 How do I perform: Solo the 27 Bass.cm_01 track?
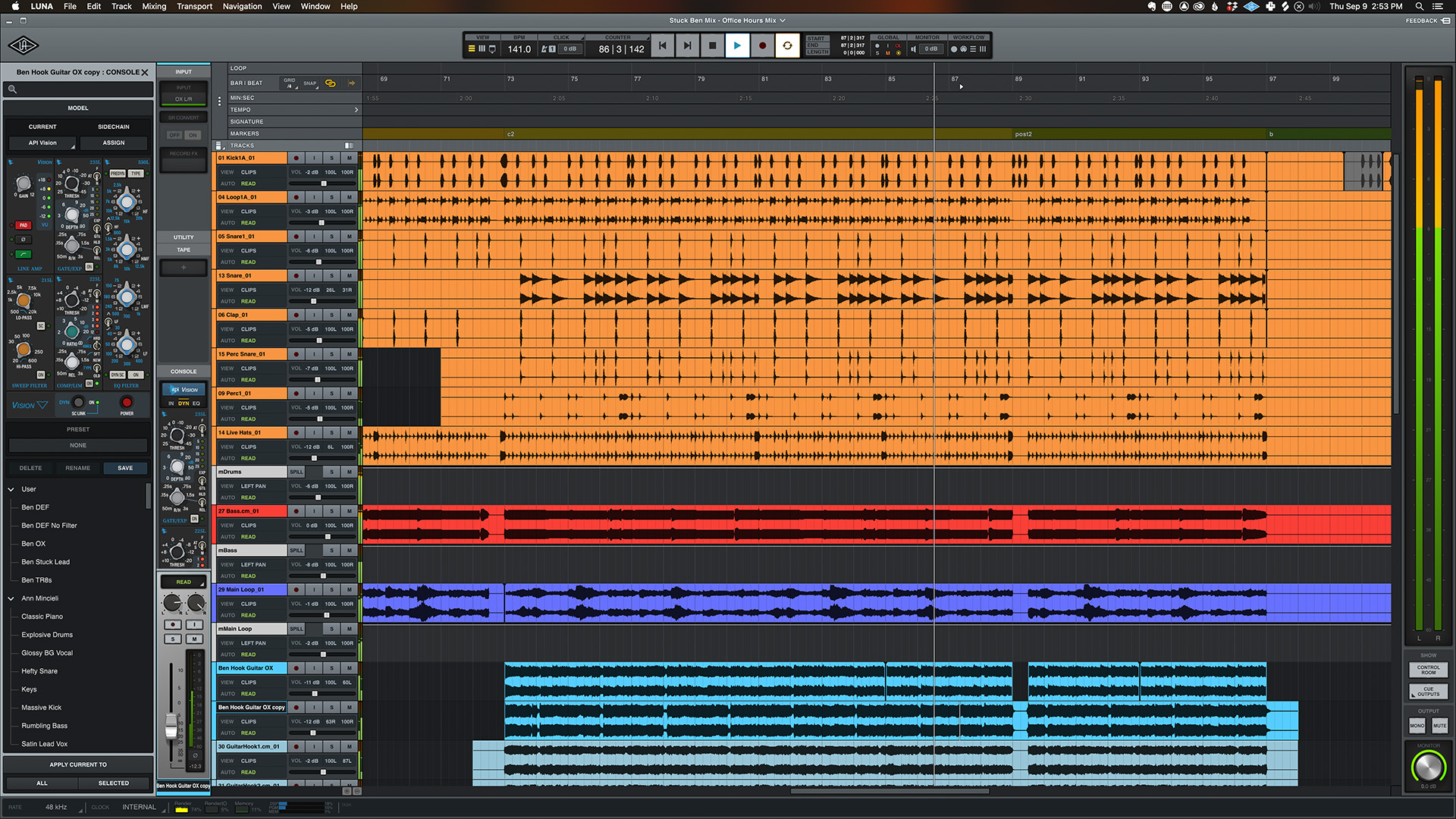[331, 511]
